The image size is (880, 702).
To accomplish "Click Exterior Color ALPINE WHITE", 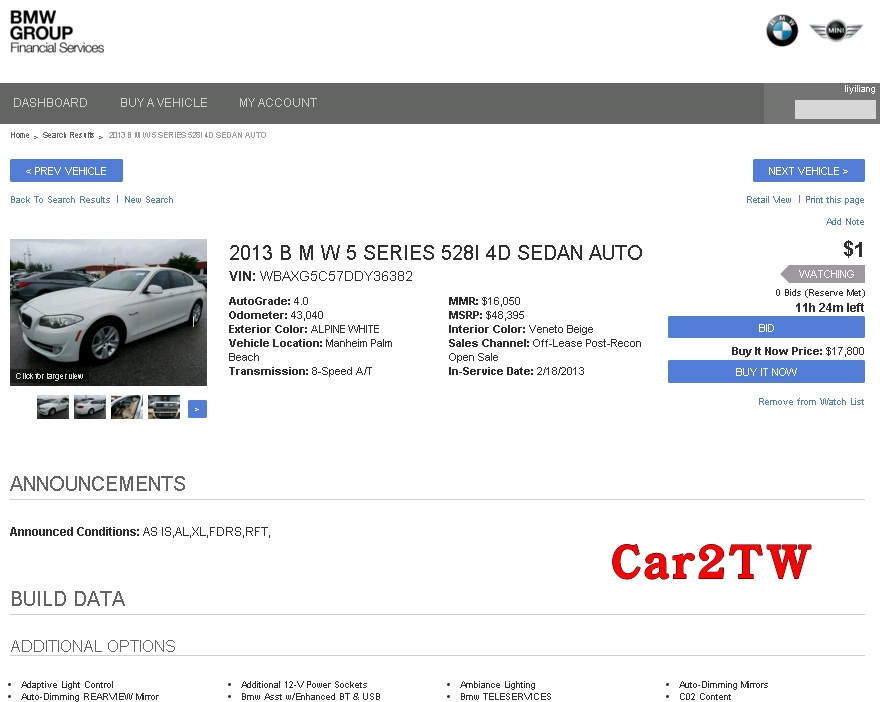I will 304,329.
